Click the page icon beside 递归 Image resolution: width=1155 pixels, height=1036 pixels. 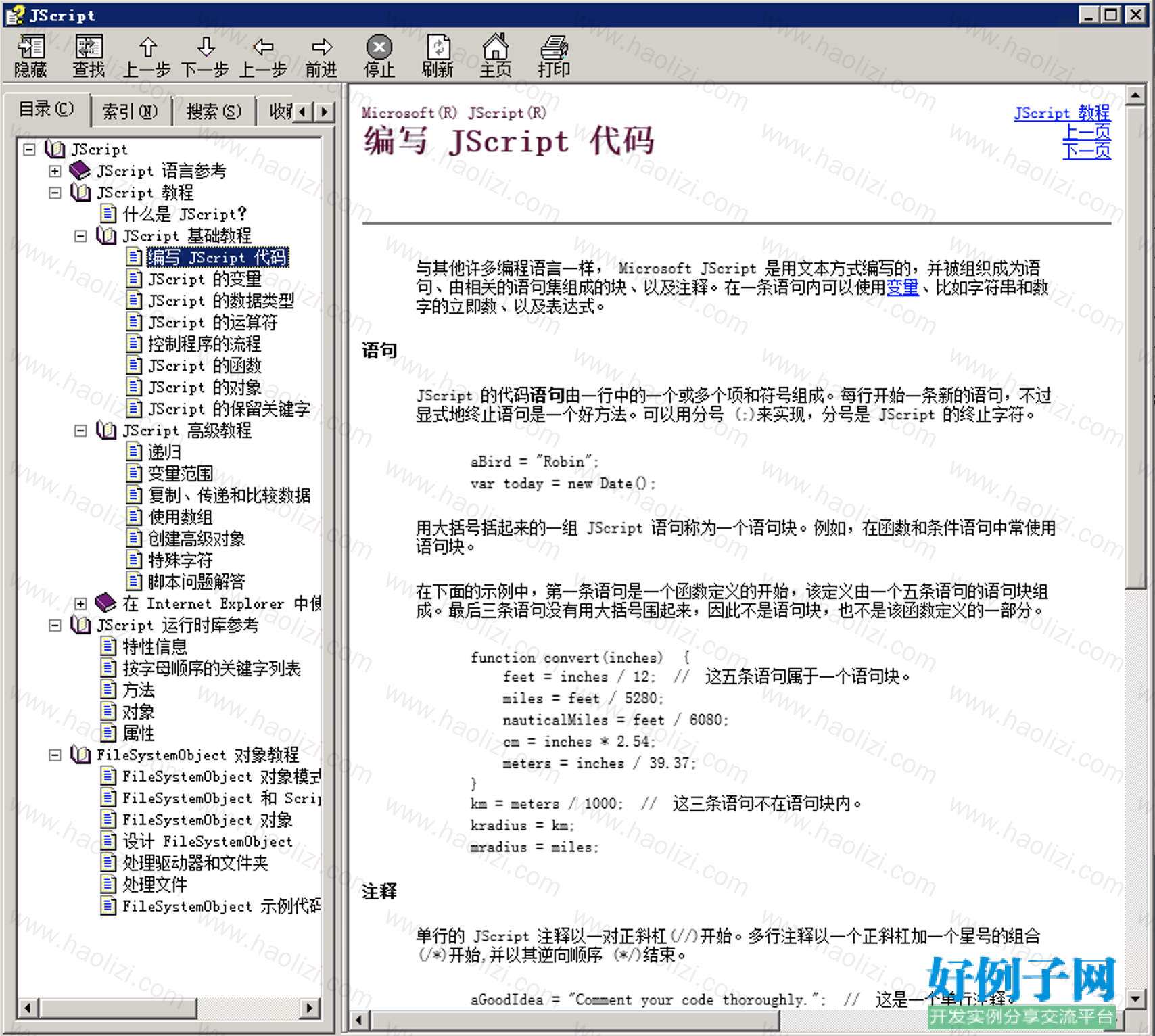134,452
